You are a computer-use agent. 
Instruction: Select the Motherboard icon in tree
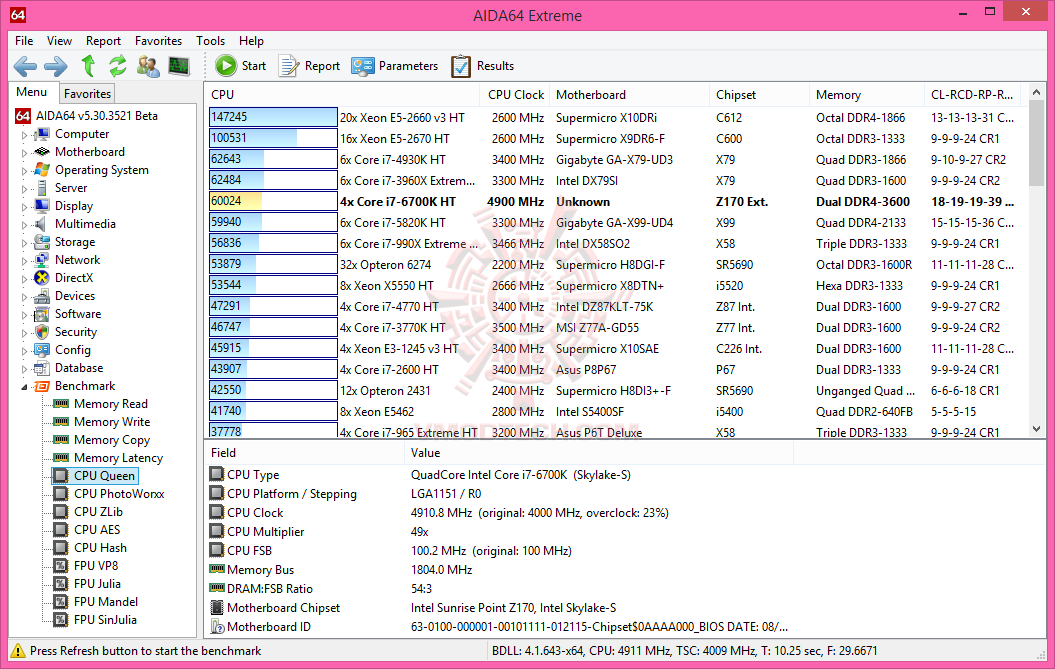[x=42, y=152]
